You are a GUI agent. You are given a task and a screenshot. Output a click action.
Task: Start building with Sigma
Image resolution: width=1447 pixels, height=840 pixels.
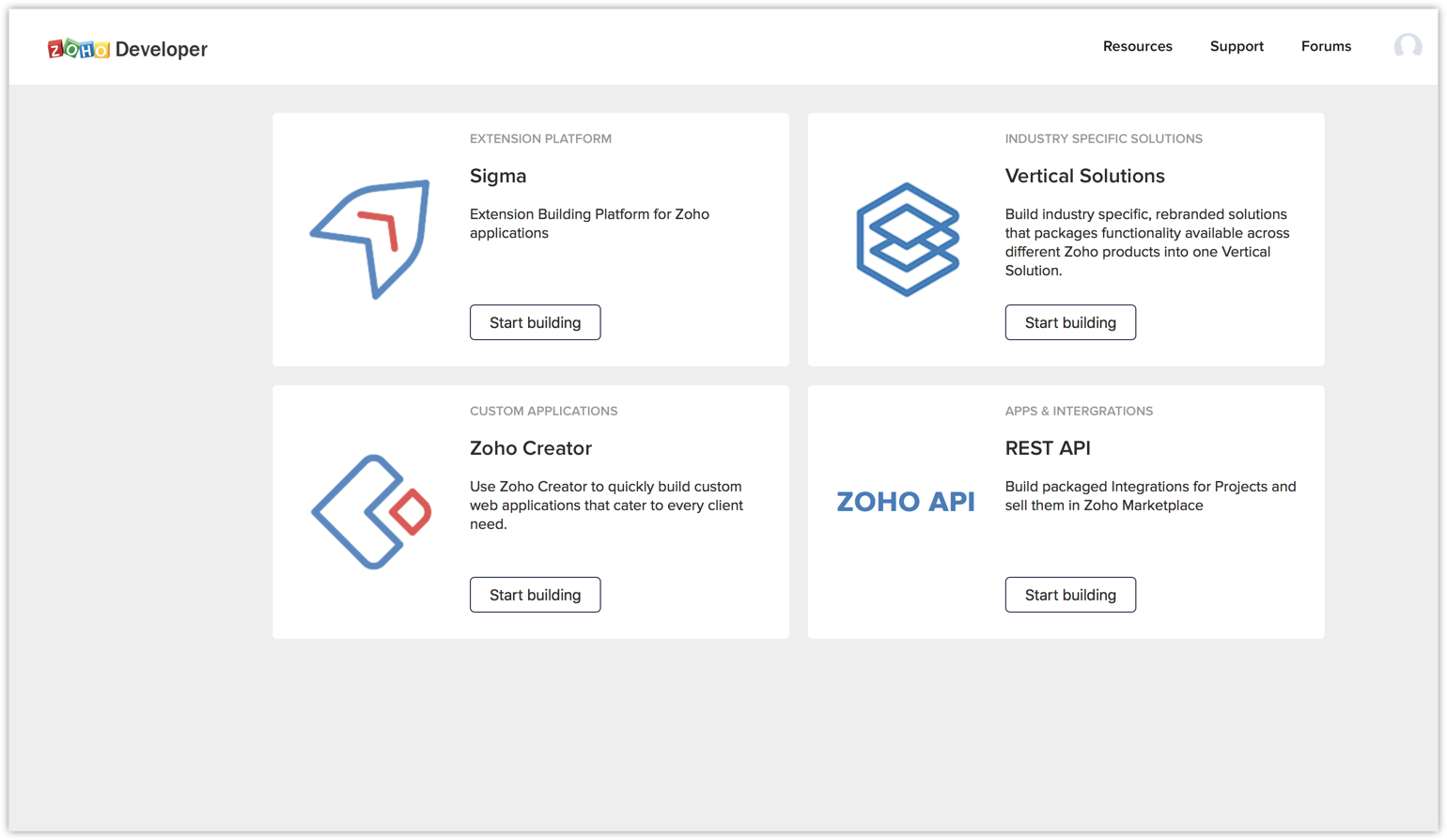coord(536,322)
